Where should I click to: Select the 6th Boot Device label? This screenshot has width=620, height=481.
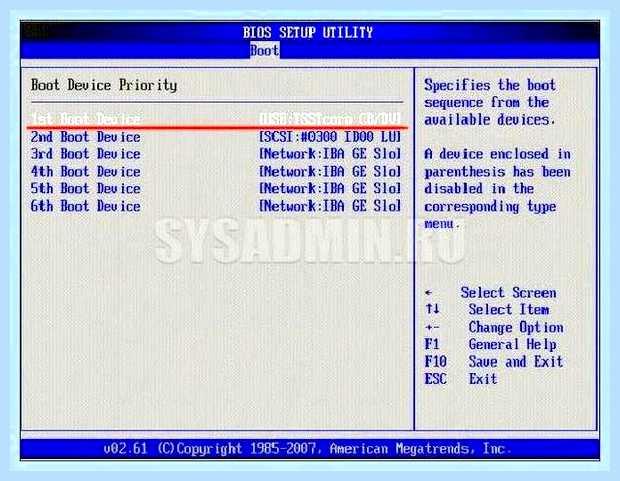(x=85, y=206)
